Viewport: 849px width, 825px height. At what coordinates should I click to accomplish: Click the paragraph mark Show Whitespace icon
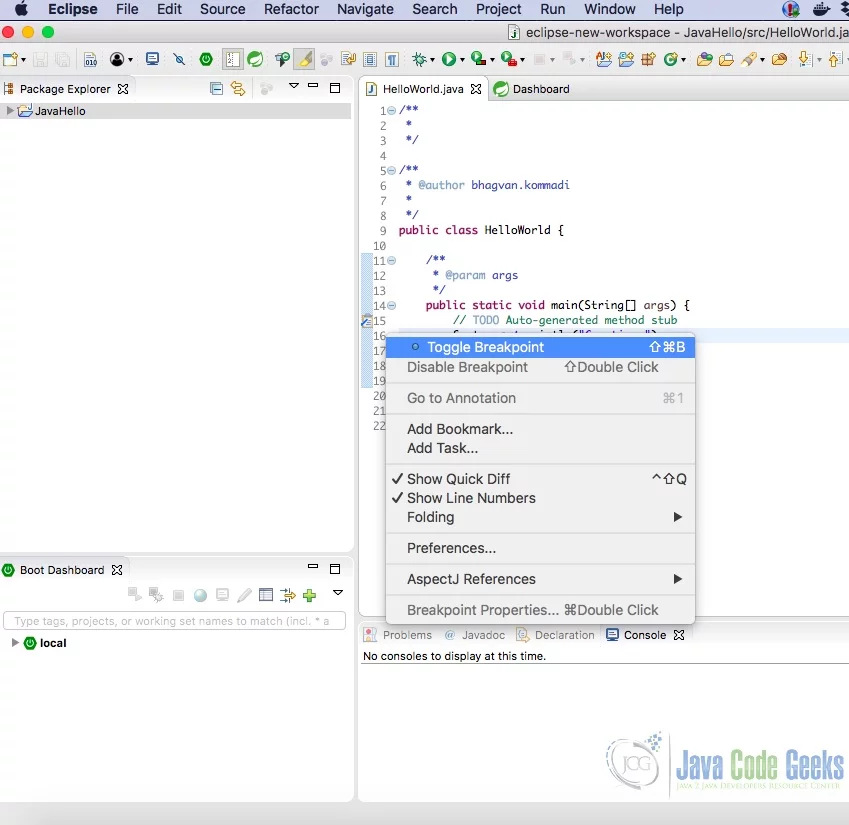(x=393, y=59)
